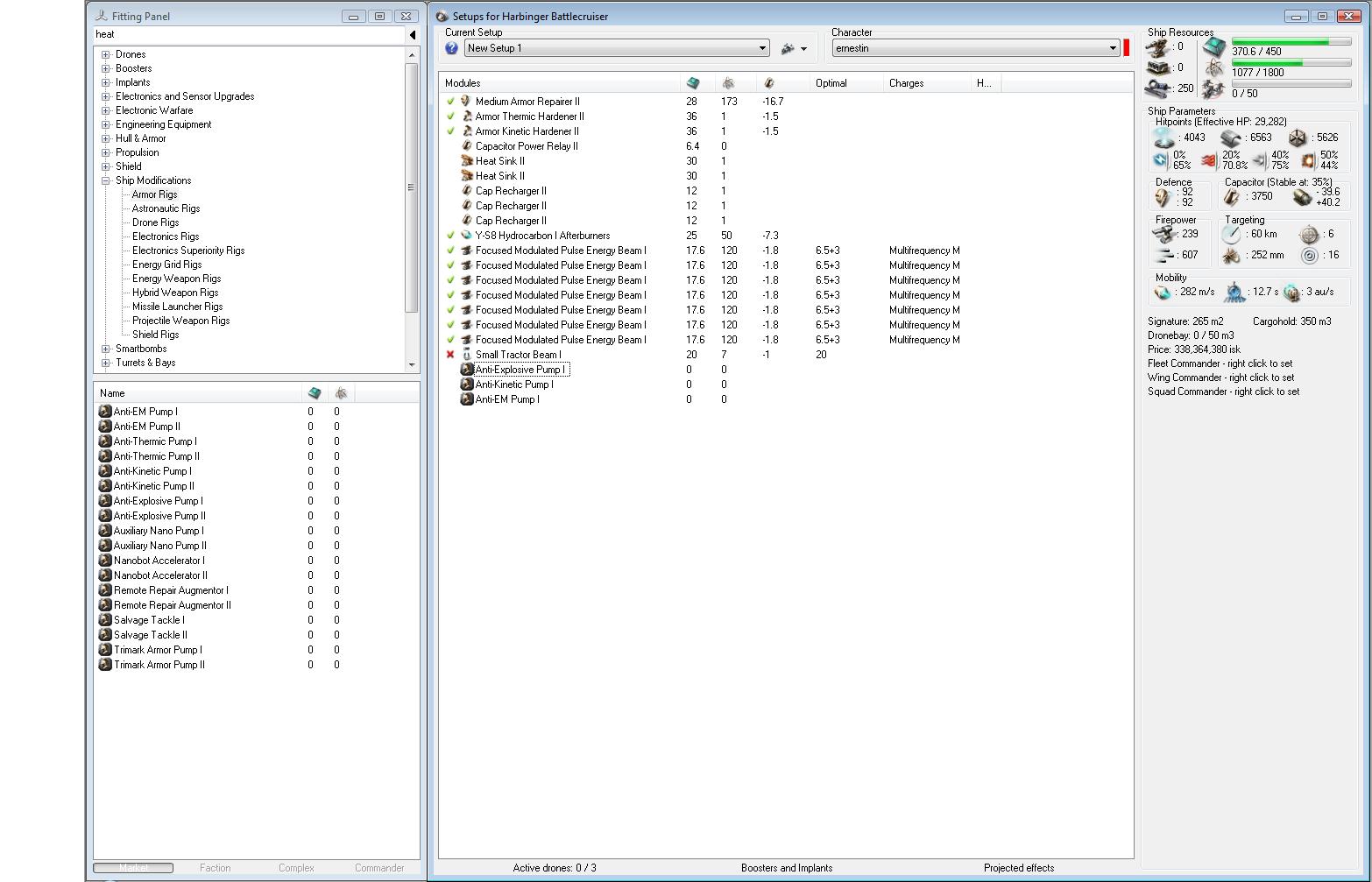Image resolution: width=1372 pixels, height=882 pixels.
Task: Click the Auxiliary Nano Pump I icon in the item list
Action: (x=105, y=531)
